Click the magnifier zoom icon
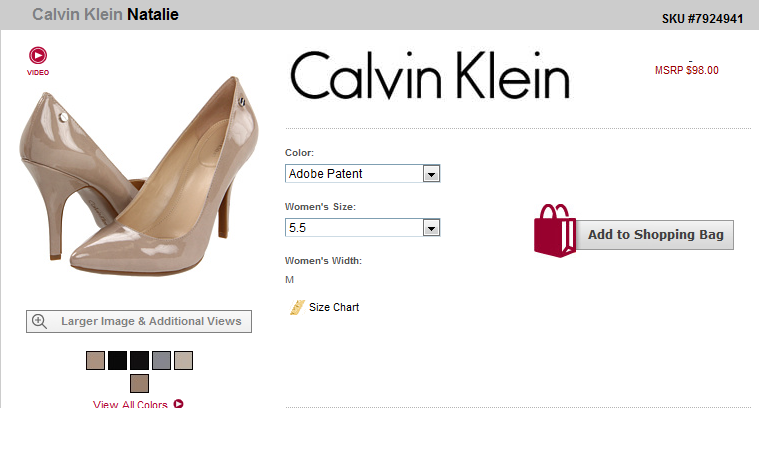The width and height of the screenshot is (759, 472). pos(40,321)
